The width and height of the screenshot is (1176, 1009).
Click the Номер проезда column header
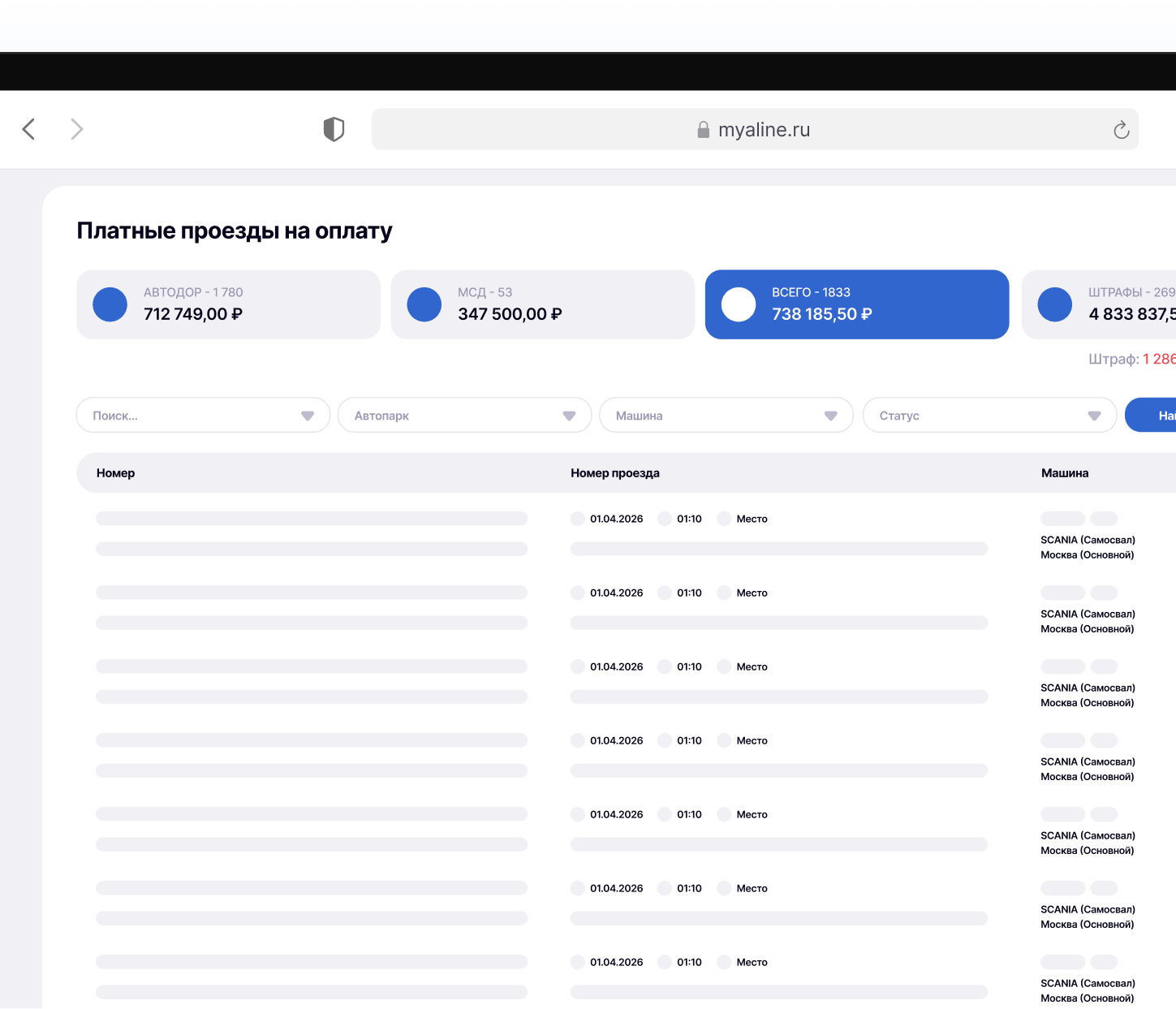click(615, 472)
